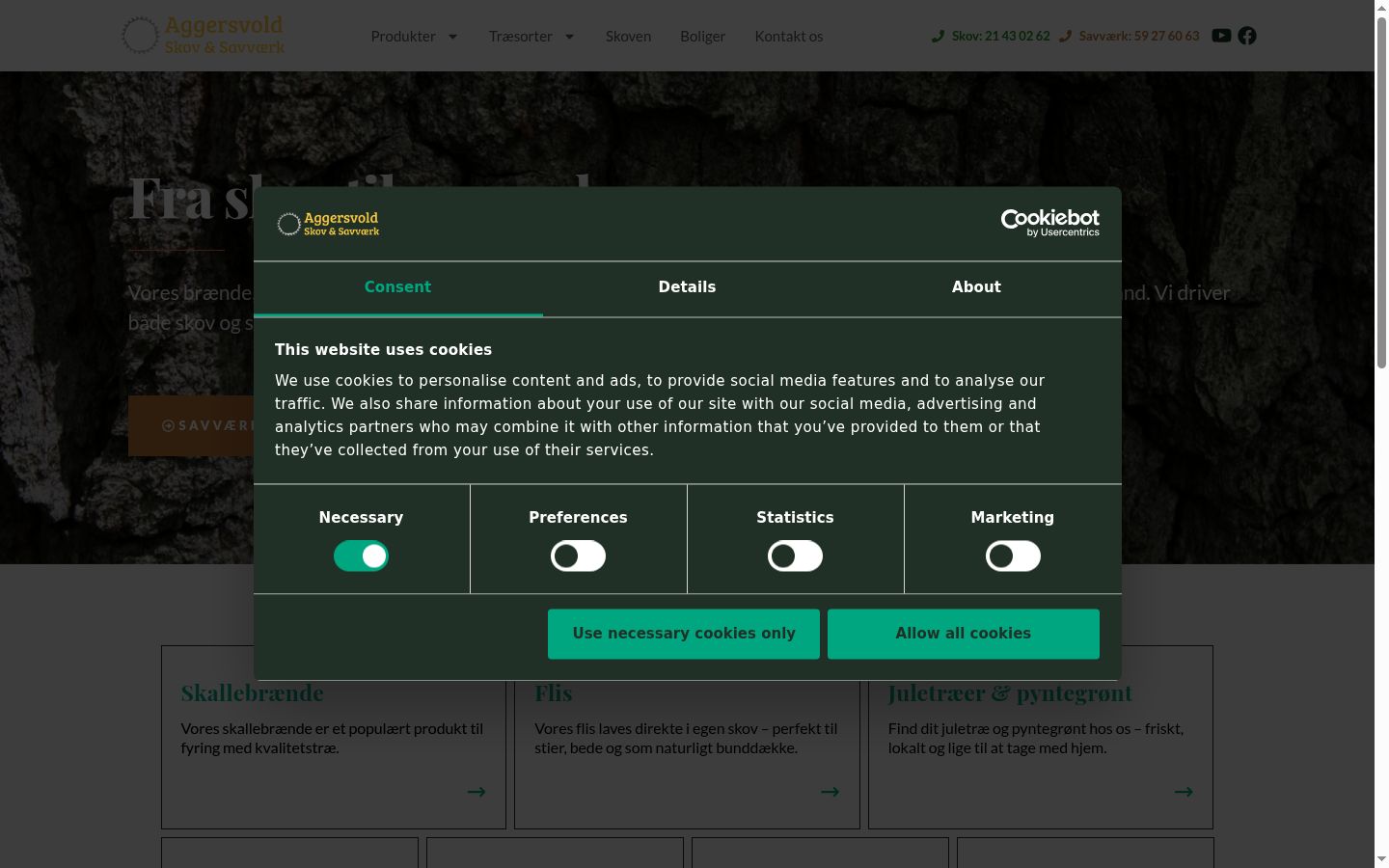Image resolution: width=1389 pixels, height=868 pixels.
Task: Click the scrollbar down arrow
Action: (x=1381, y=859)
